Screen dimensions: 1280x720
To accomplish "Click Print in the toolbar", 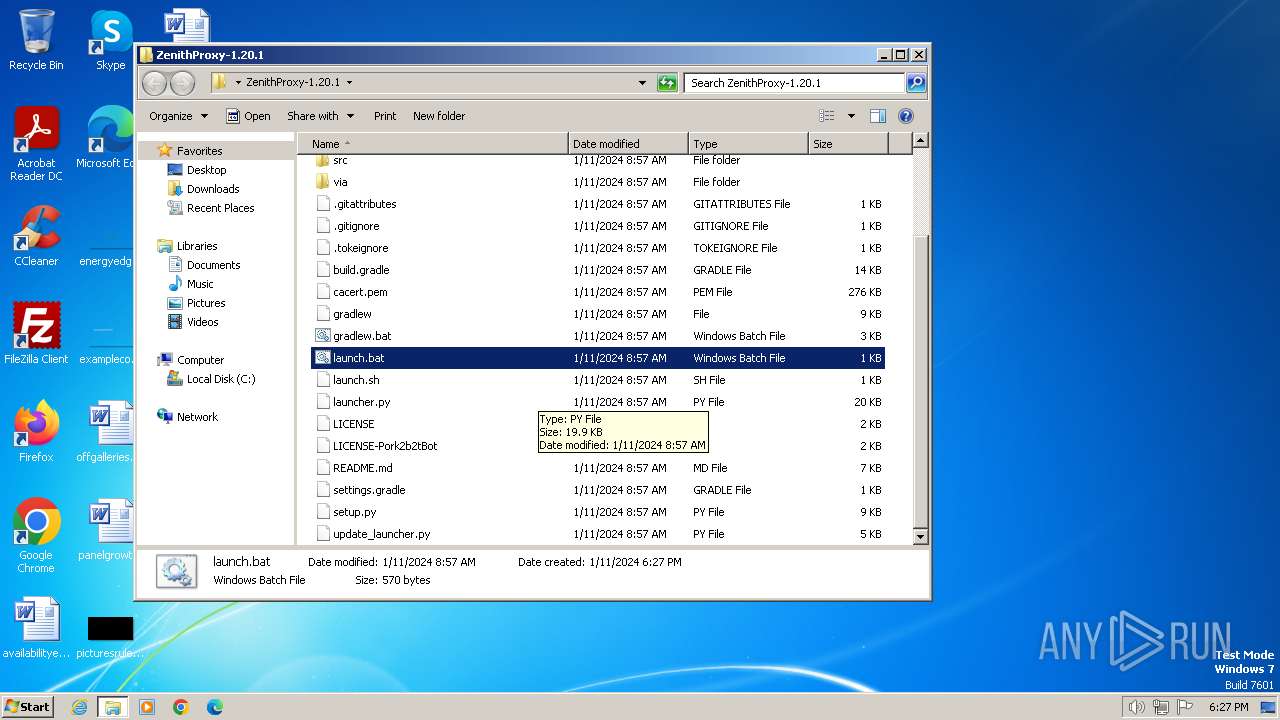I will point(385,116).
